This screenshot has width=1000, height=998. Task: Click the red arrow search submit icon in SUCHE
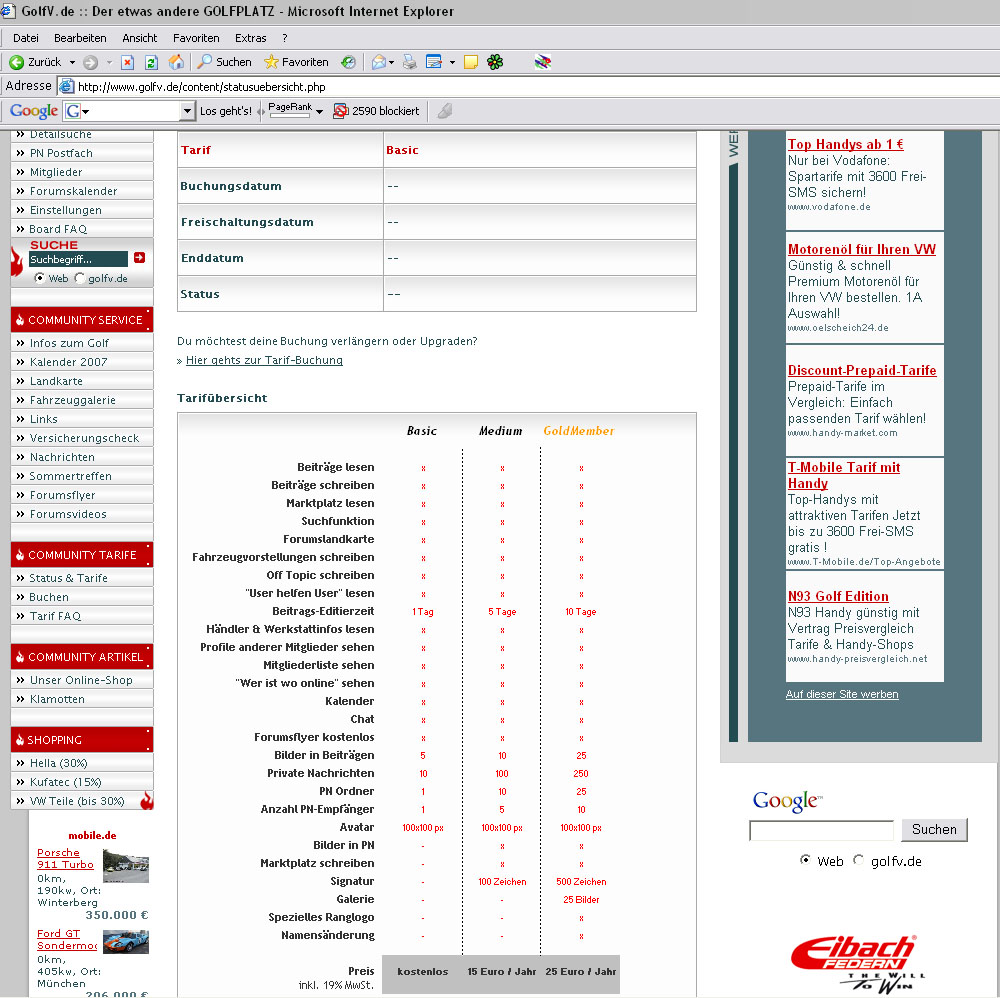[x=140, y=258]
